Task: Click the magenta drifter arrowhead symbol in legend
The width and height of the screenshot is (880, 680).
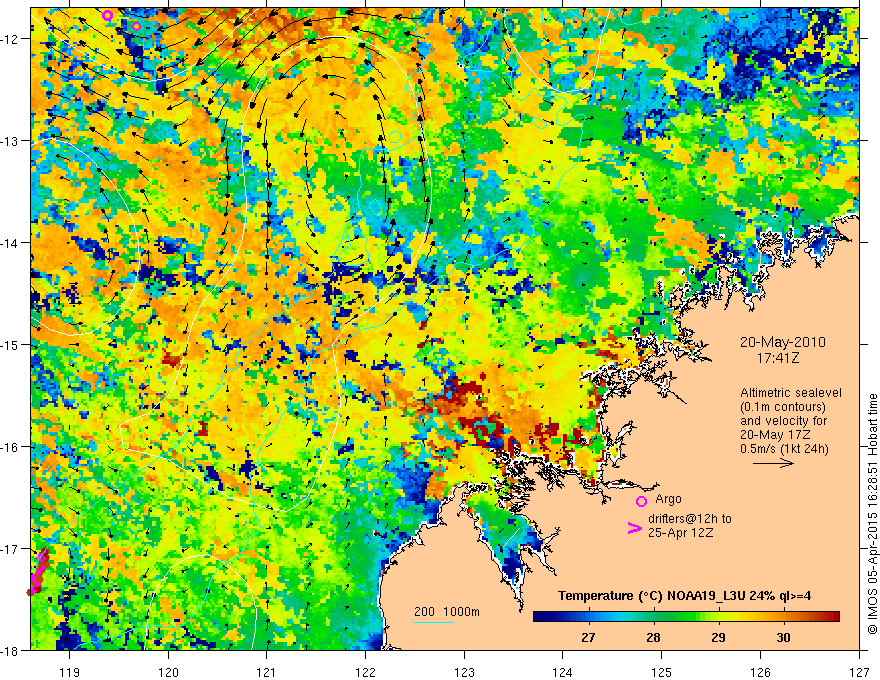Action: click(634, 528)
